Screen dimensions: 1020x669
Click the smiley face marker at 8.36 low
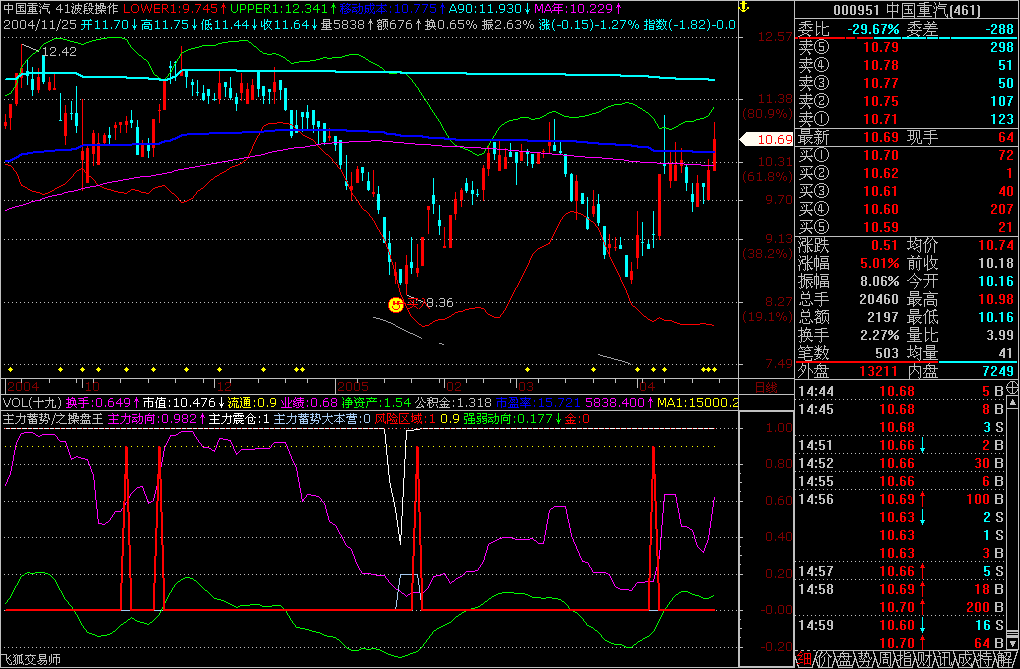click(396, 304)
